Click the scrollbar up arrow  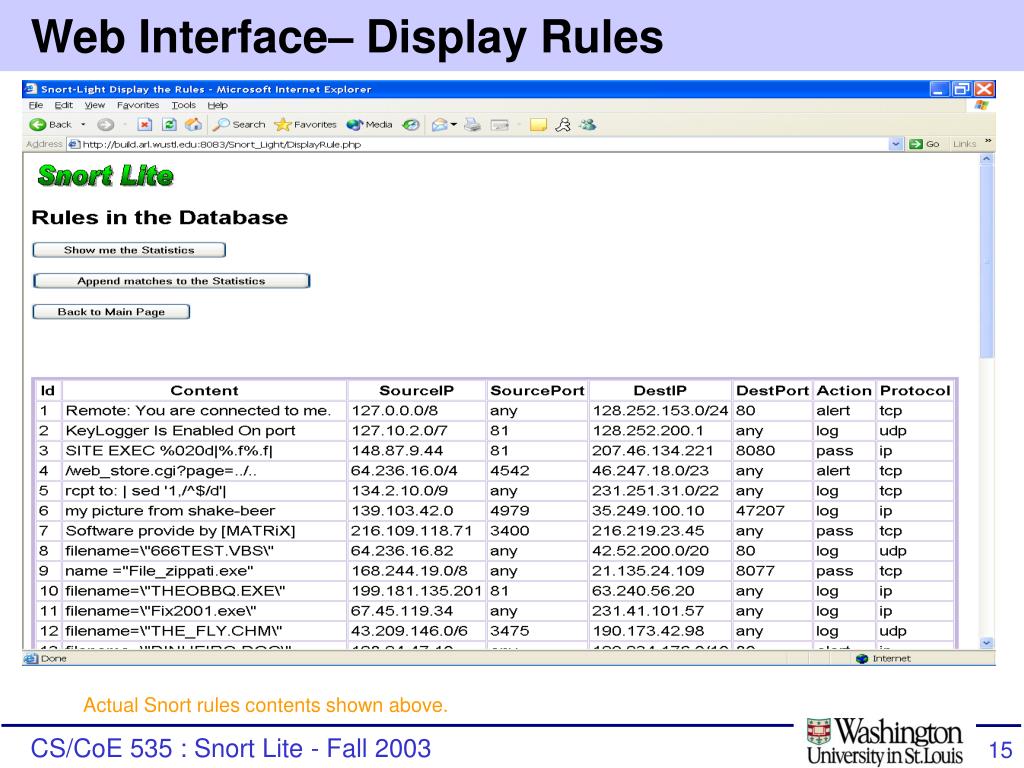tap(987, 159)
